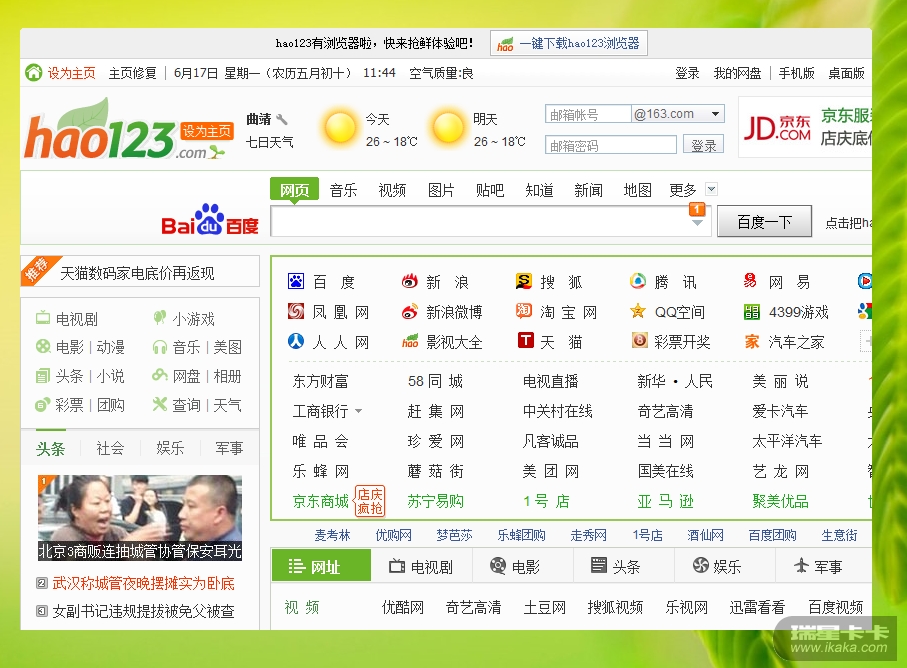Open the Renren blue circle icon
The width and height of the screenshot is (907, 668).
click(296, 341)
